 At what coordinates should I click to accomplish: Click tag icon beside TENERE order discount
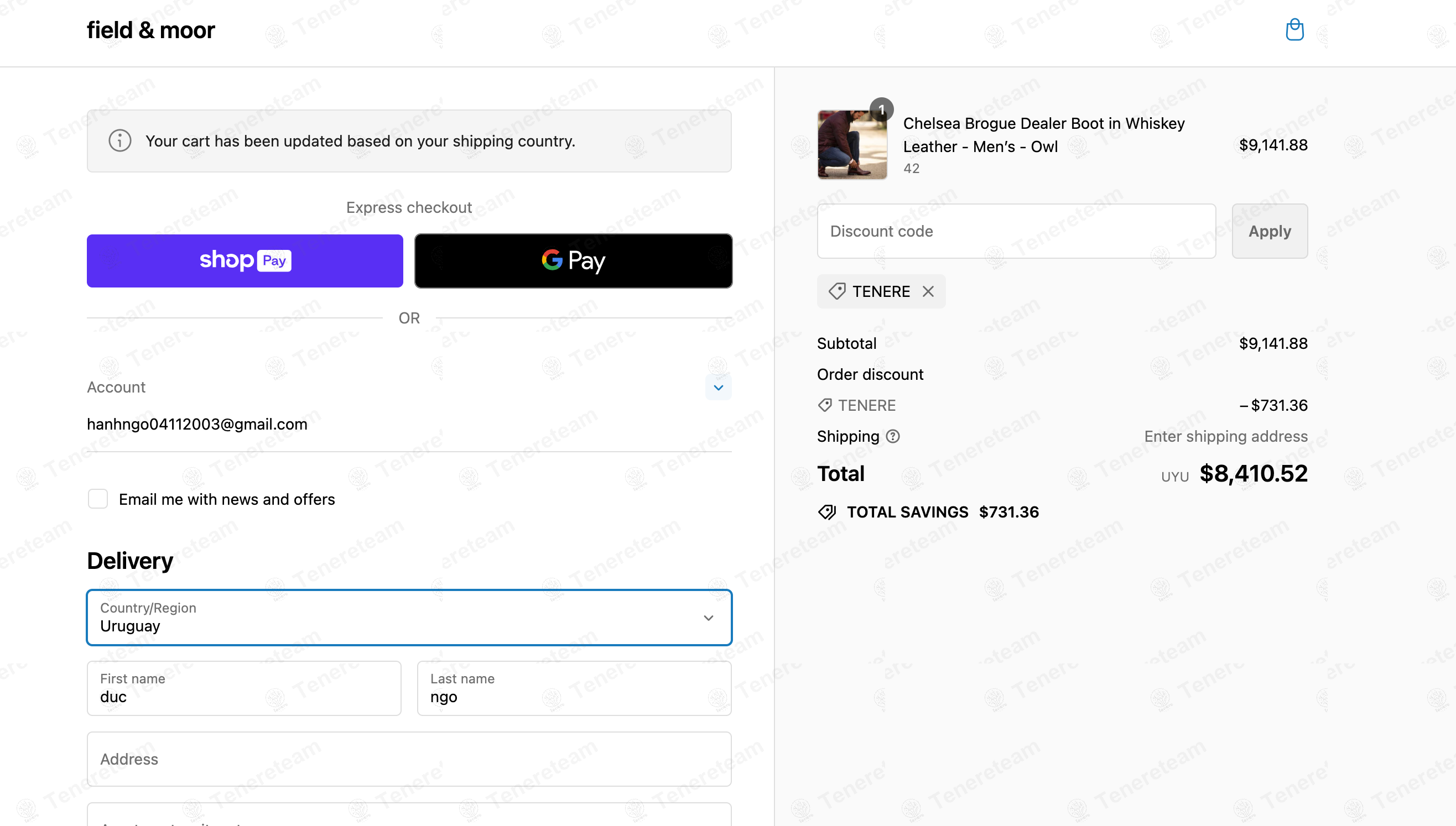point(825,405)
